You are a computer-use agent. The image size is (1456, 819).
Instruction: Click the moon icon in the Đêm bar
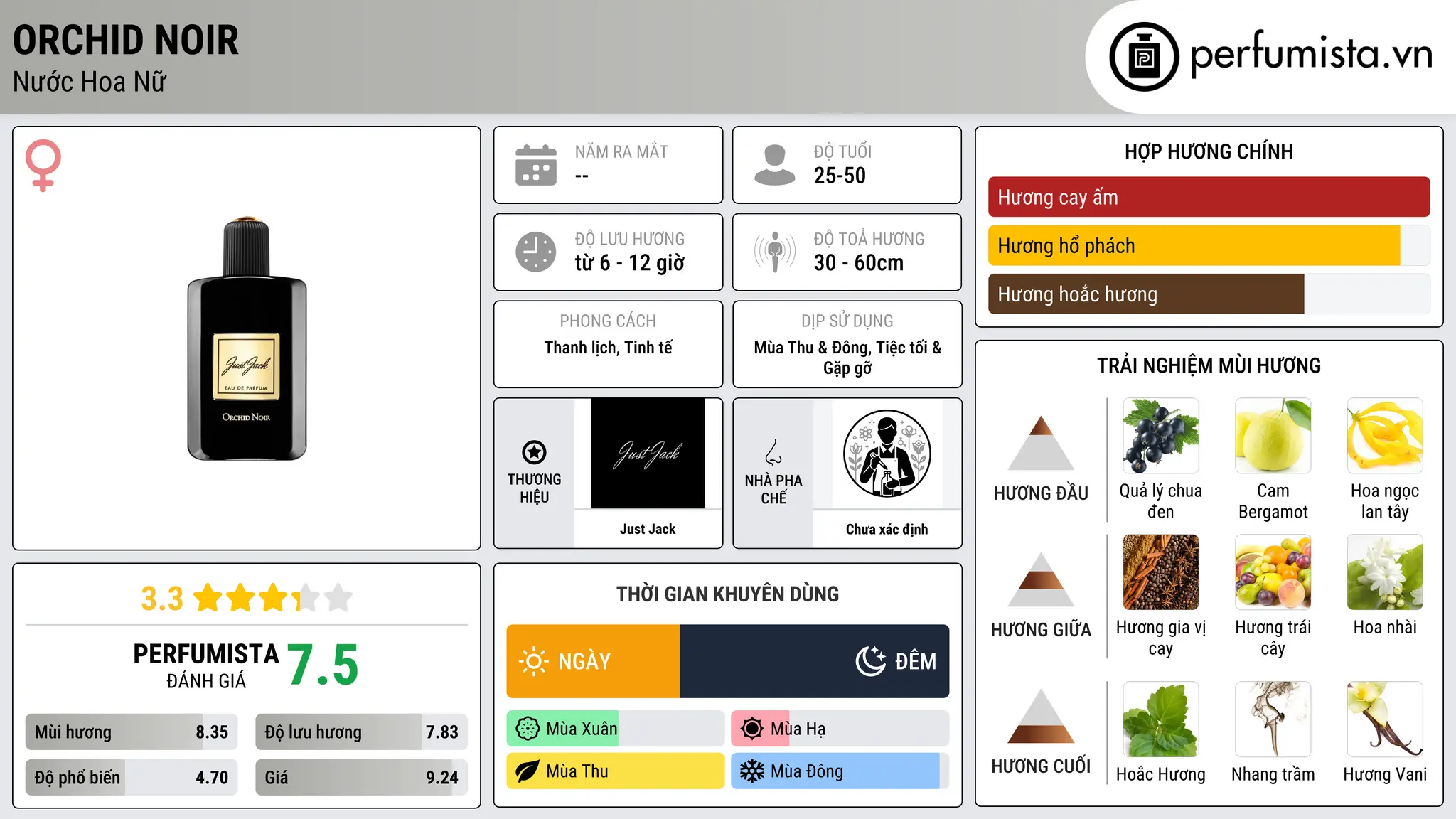[871, 661]
